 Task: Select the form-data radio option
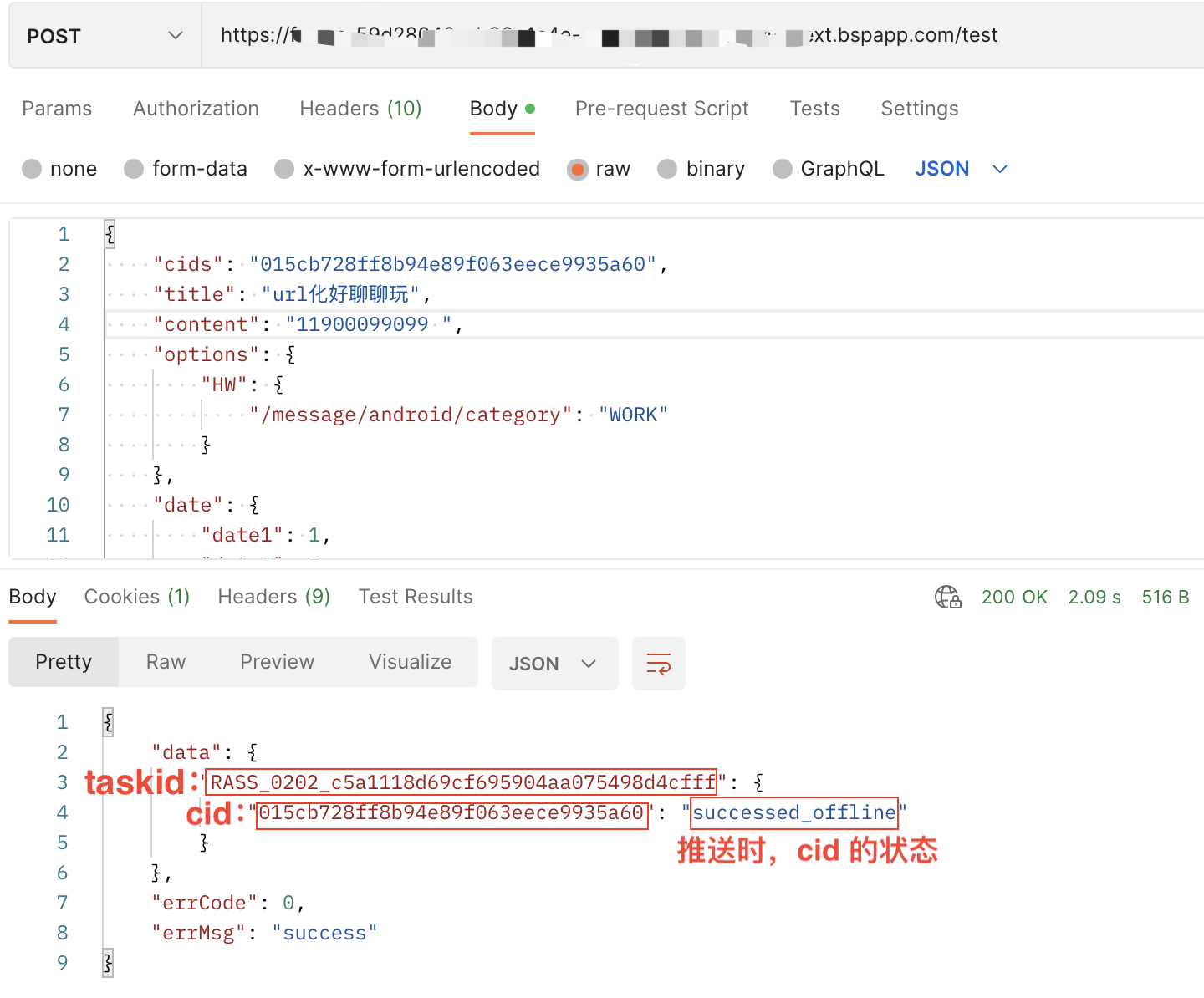point(134,169)
